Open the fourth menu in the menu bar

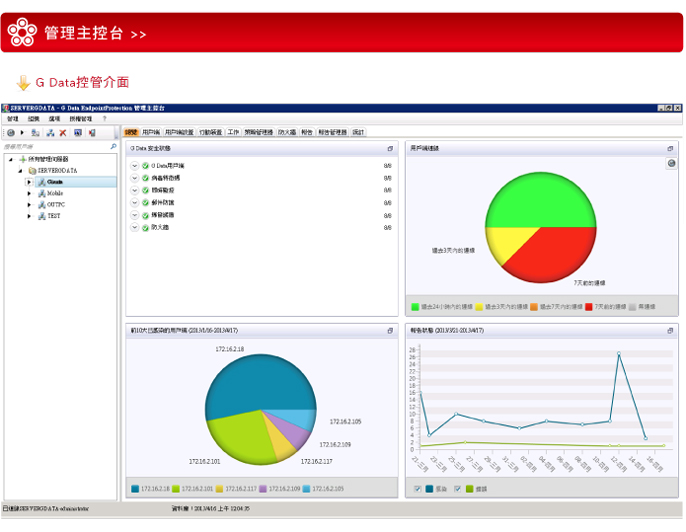81,119
